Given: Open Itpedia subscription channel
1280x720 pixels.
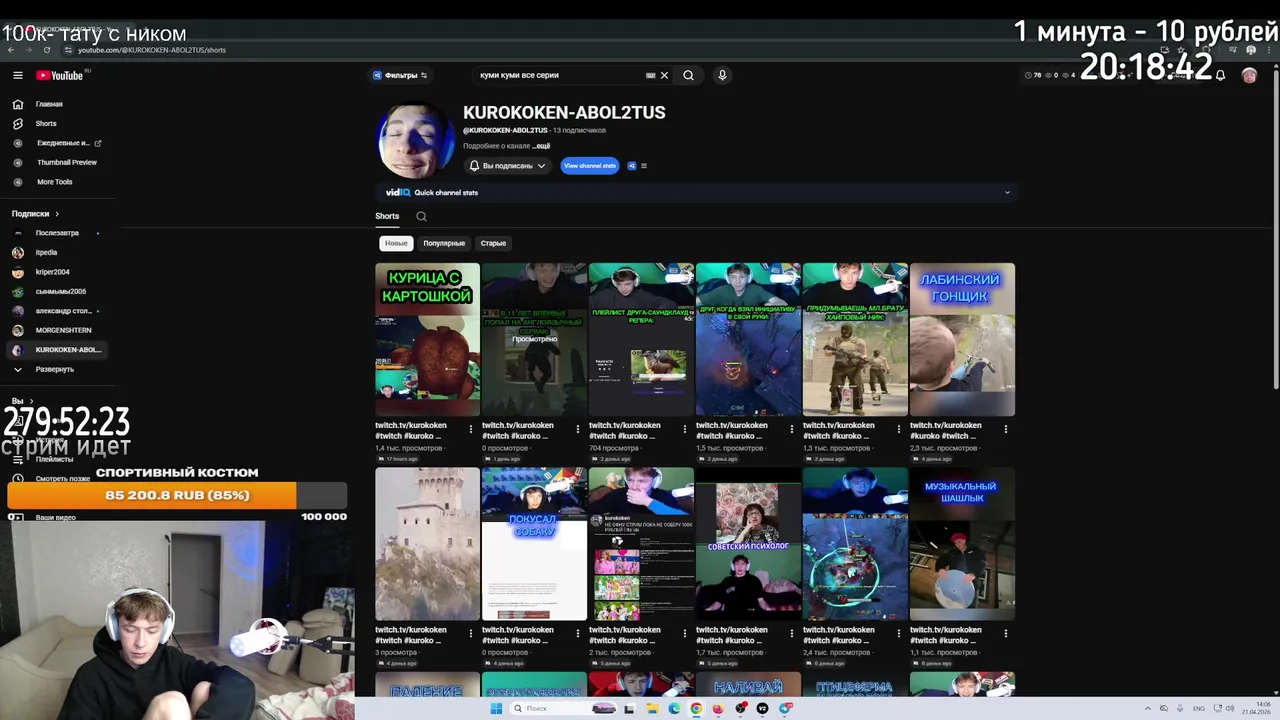Looking at the screenshot, I should [x=46, y=252].
